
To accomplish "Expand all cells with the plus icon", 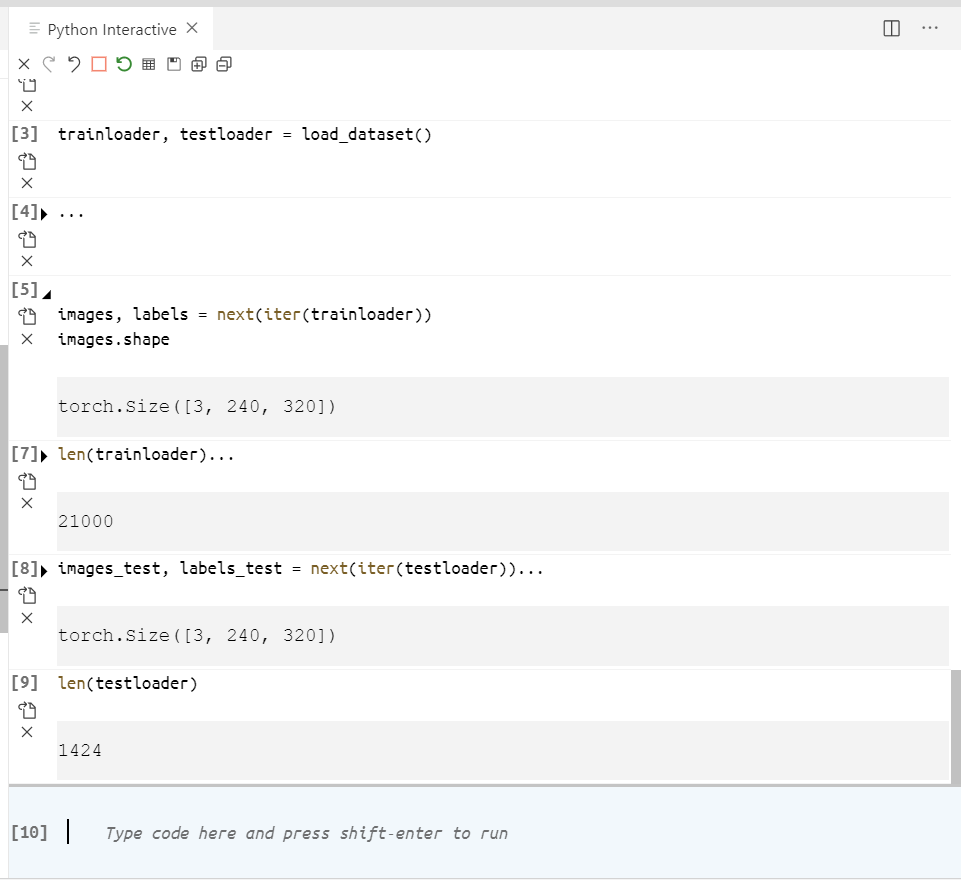I will (x=198, y=64).
